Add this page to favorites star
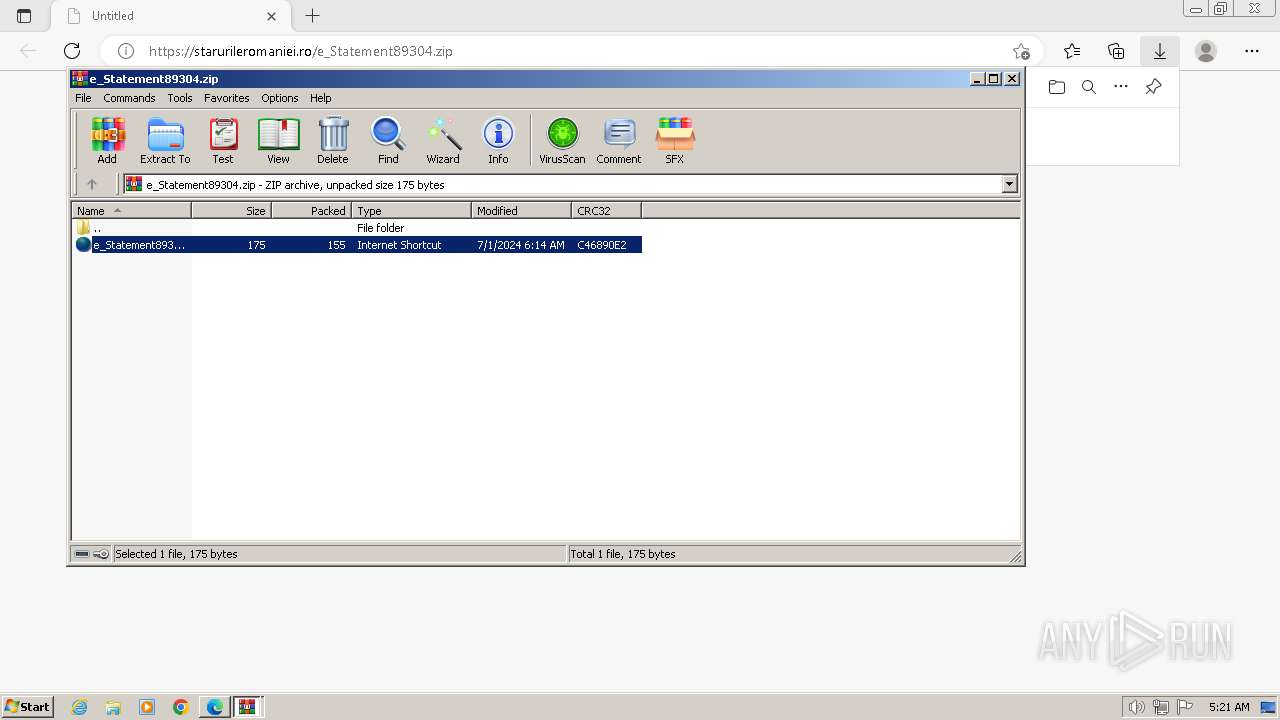Screen dimensions: 1280x720 1021,51
